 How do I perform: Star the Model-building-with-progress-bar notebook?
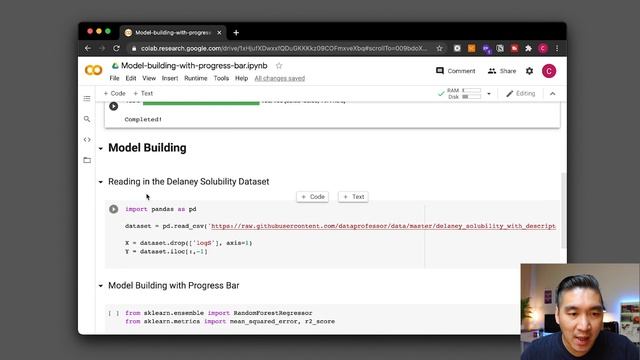click(x=279, y=66)
